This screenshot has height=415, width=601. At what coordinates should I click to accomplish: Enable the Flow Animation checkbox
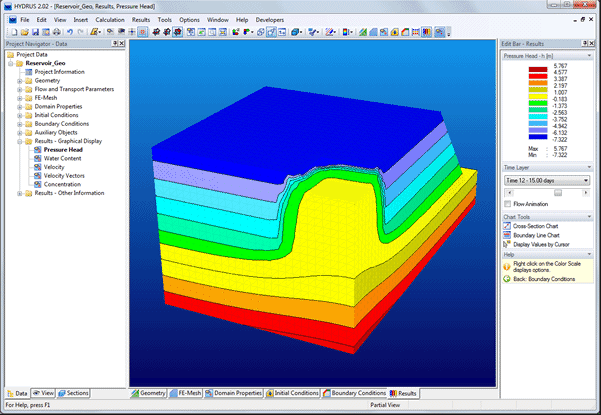[507, 204]
